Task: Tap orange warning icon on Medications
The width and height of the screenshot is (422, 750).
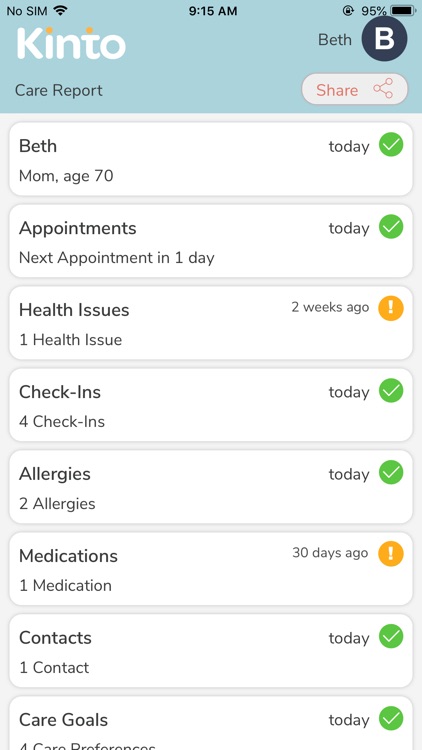Action: coord(391,554)
